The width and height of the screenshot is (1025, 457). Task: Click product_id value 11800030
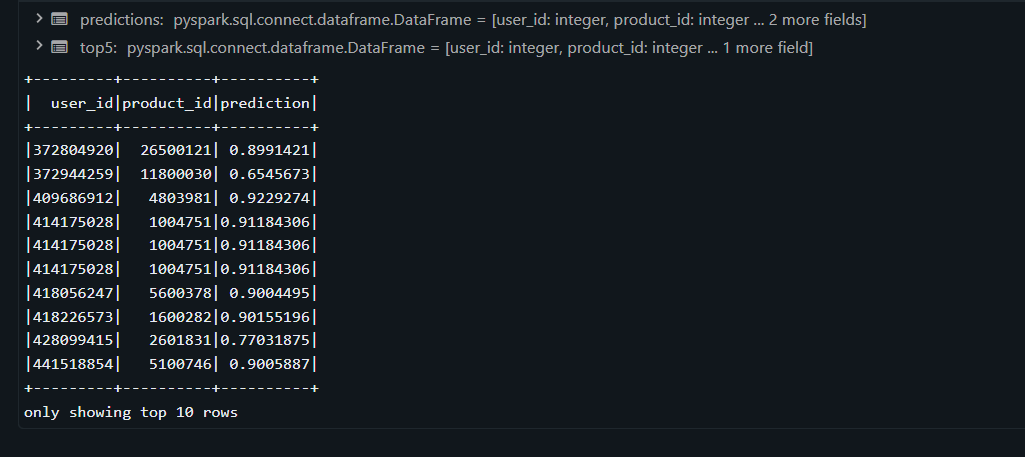[x=176, y=174]
